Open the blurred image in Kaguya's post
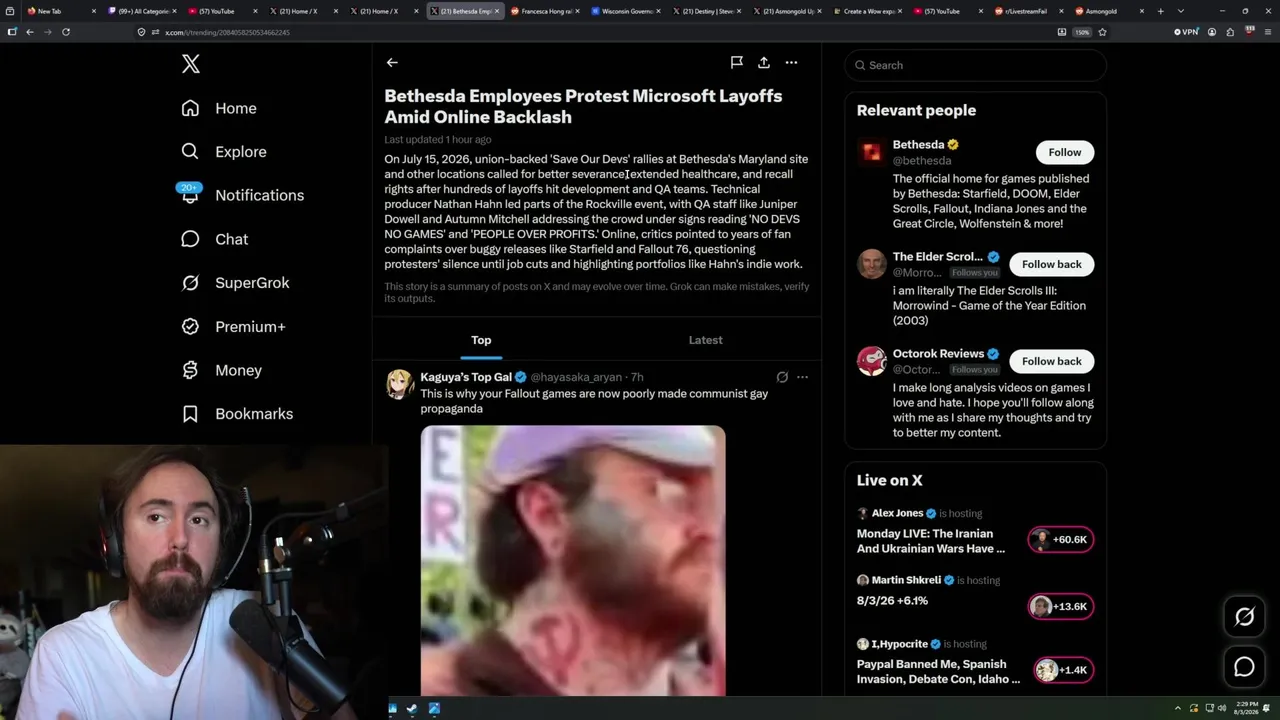The image size is (1280, 720). [573, 560]
